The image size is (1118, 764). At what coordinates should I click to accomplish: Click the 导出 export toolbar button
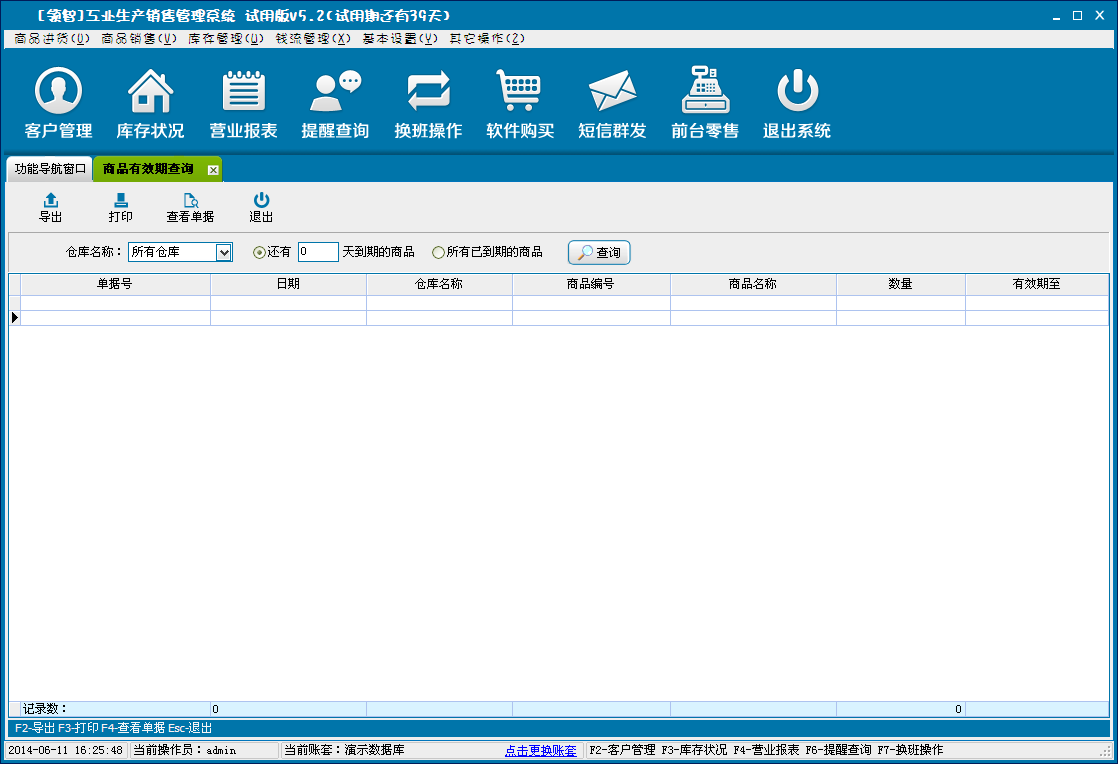[50, 208]
